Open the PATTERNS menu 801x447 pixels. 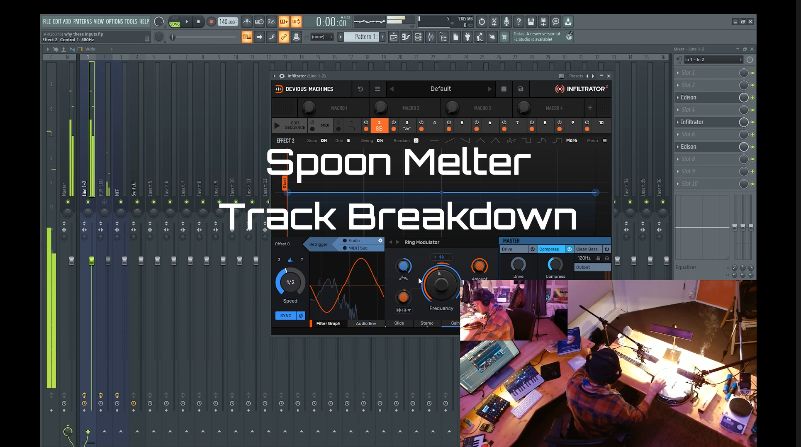82,21
